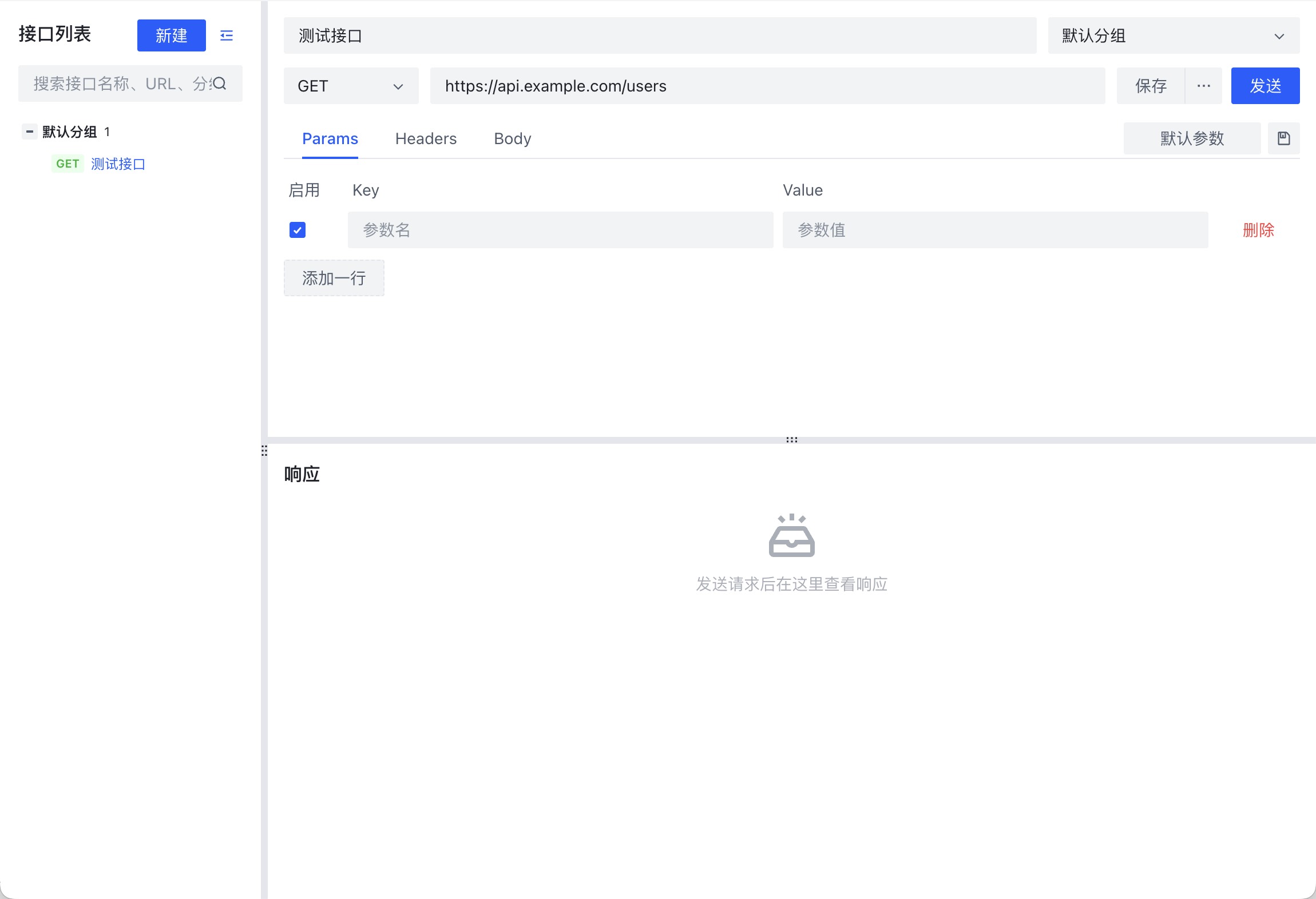Viewport: 1316px width, 899px height.
Task: Click the 接口列表 heading
Action: [x=55, y=34]
